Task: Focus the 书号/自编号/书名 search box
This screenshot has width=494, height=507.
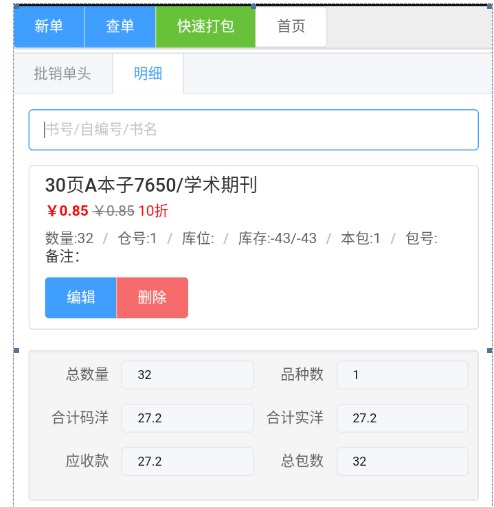Action: [254, 130]
